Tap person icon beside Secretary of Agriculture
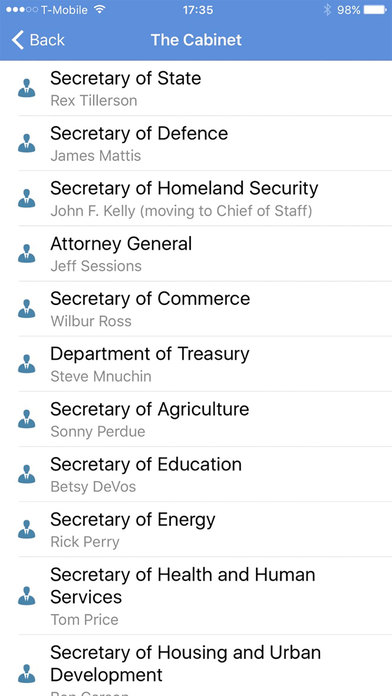Viewport: 392px width, 696px height. pos(27,419)
